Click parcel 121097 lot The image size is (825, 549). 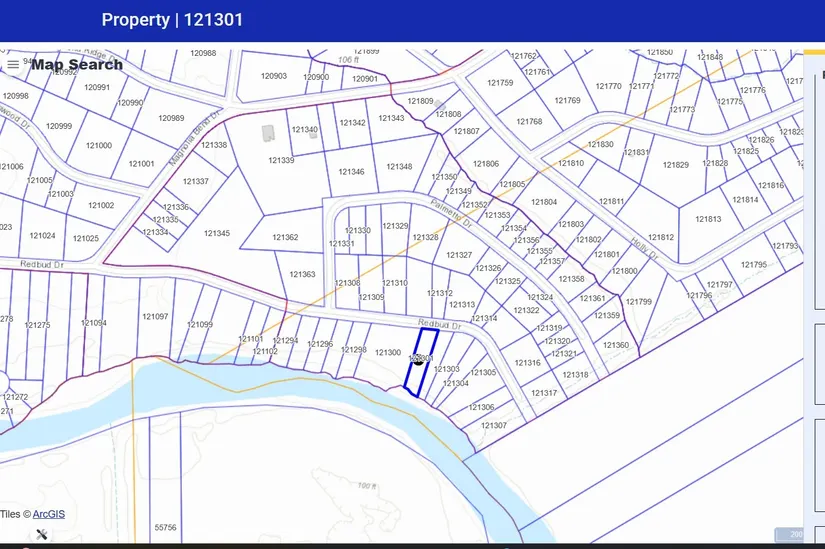click(x=155, y=317)
